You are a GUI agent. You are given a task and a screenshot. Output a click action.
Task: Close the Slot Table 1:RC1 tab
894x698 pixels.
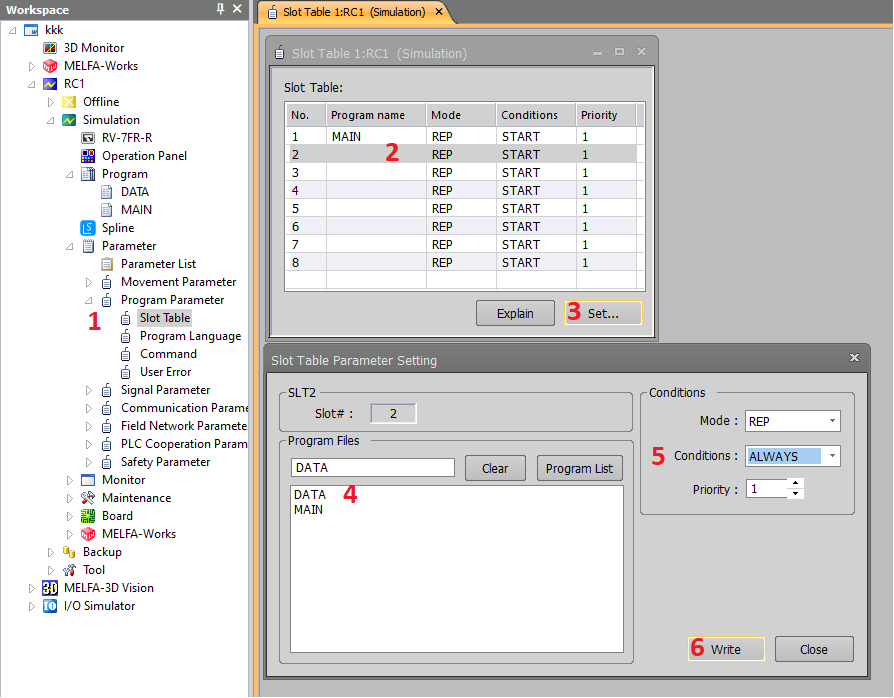(x=438, y=12)
